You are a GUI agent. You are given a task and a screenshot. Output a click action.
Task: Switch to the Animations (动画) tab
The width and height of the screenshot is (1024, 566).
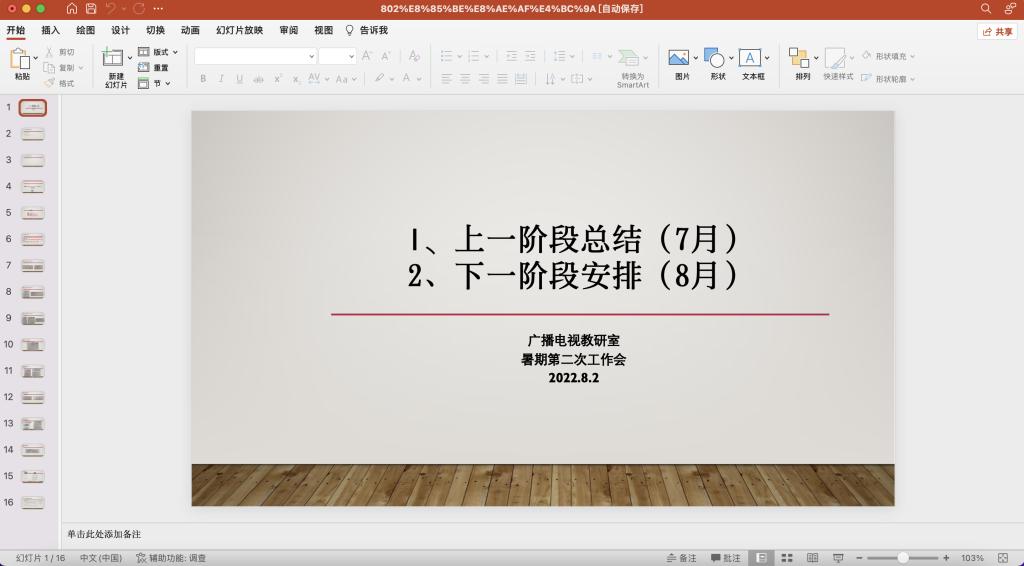(x=190, y=30)
